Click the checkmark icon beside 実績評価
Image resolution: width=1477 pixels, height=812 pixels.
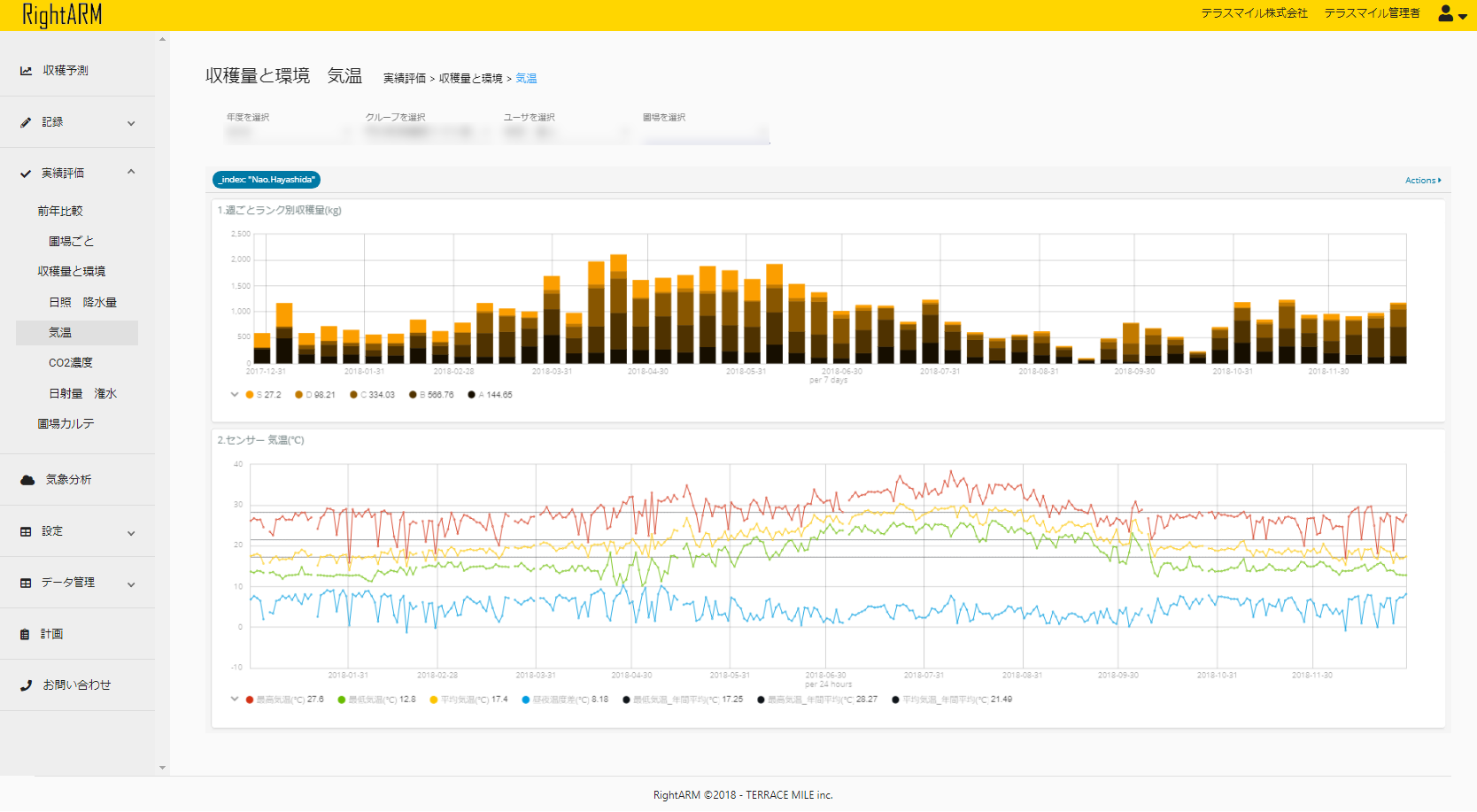pos(26,174)
